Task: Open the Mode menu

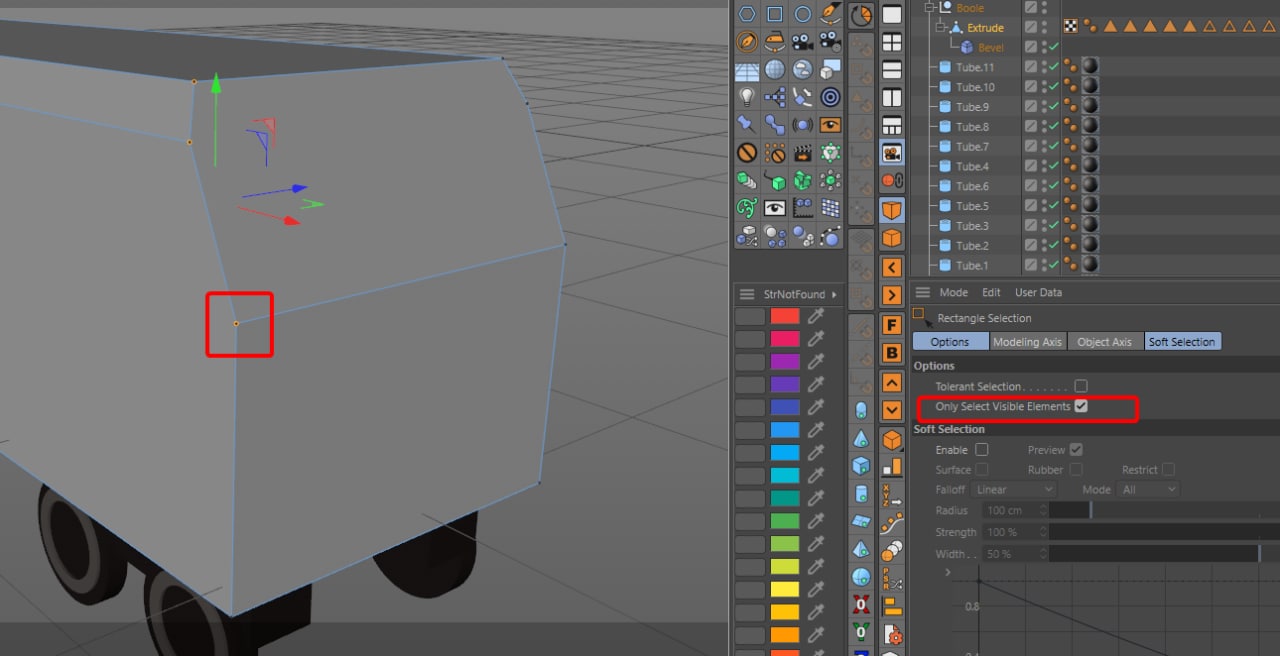Action: point(953,293)
